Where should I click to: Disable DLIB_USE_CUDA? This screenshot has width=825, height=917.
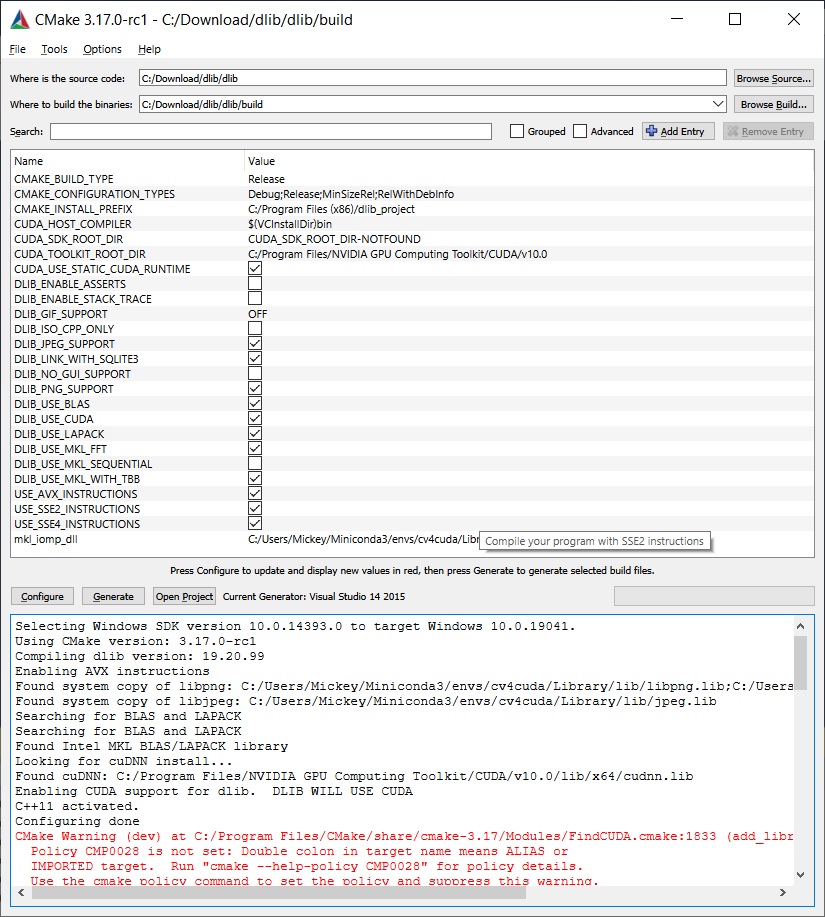[254, 418]
